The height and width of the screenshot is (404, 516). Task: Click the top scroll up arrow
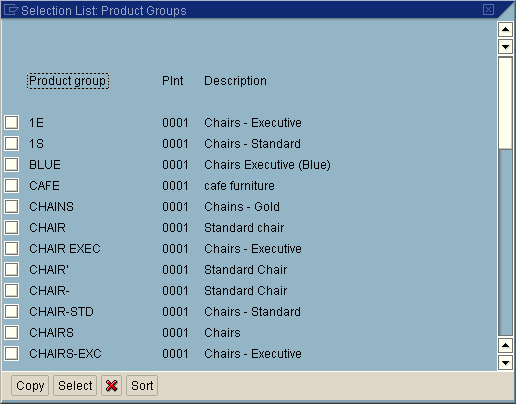pyautogui.click(x=505, y=30)
